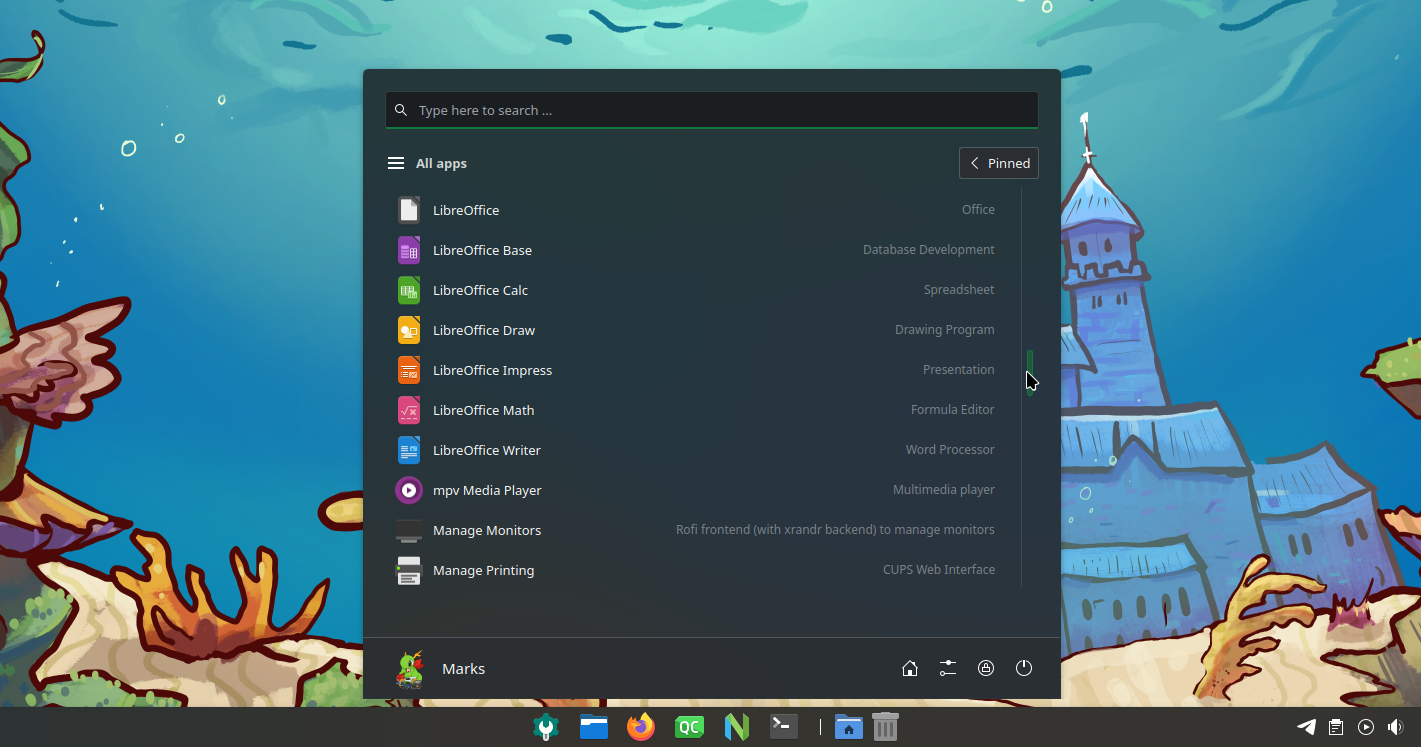Open mpv Media Player icon
The height and width of the screenshot is (747, 1421).
(408, 490)
